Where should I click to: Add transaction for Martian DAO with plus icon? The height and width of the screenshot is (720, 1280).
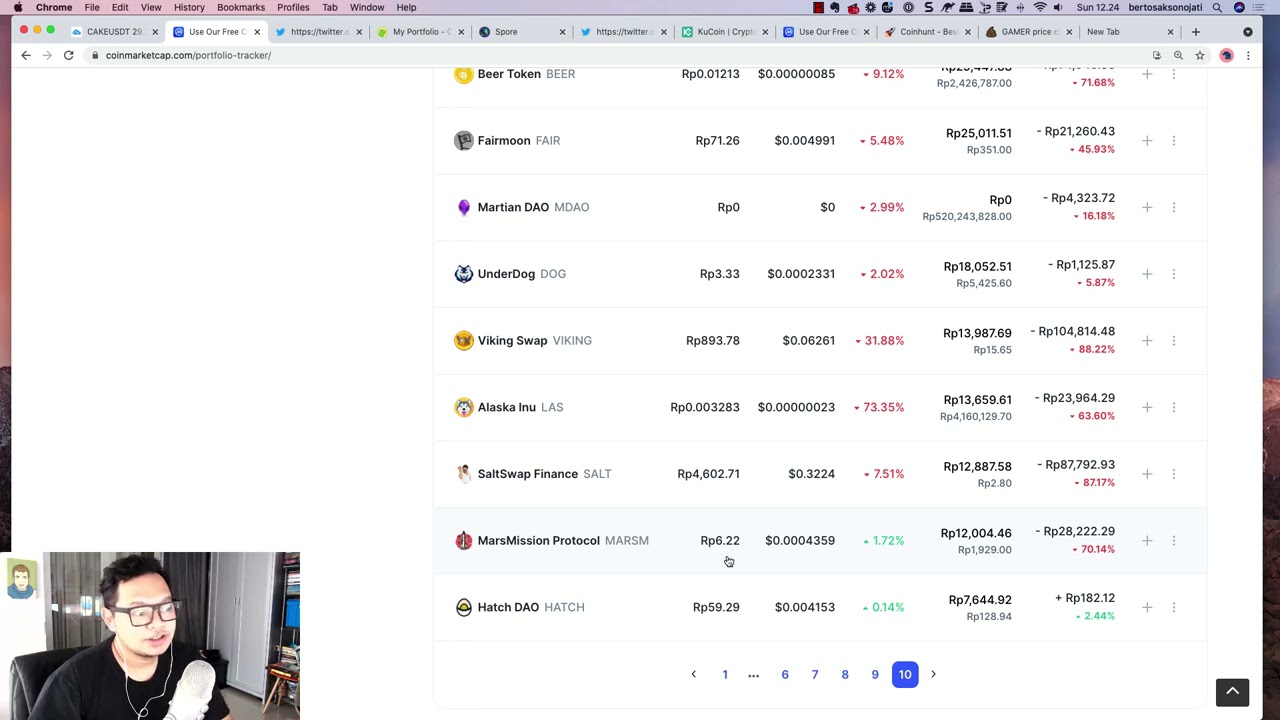click(1147, 207)
